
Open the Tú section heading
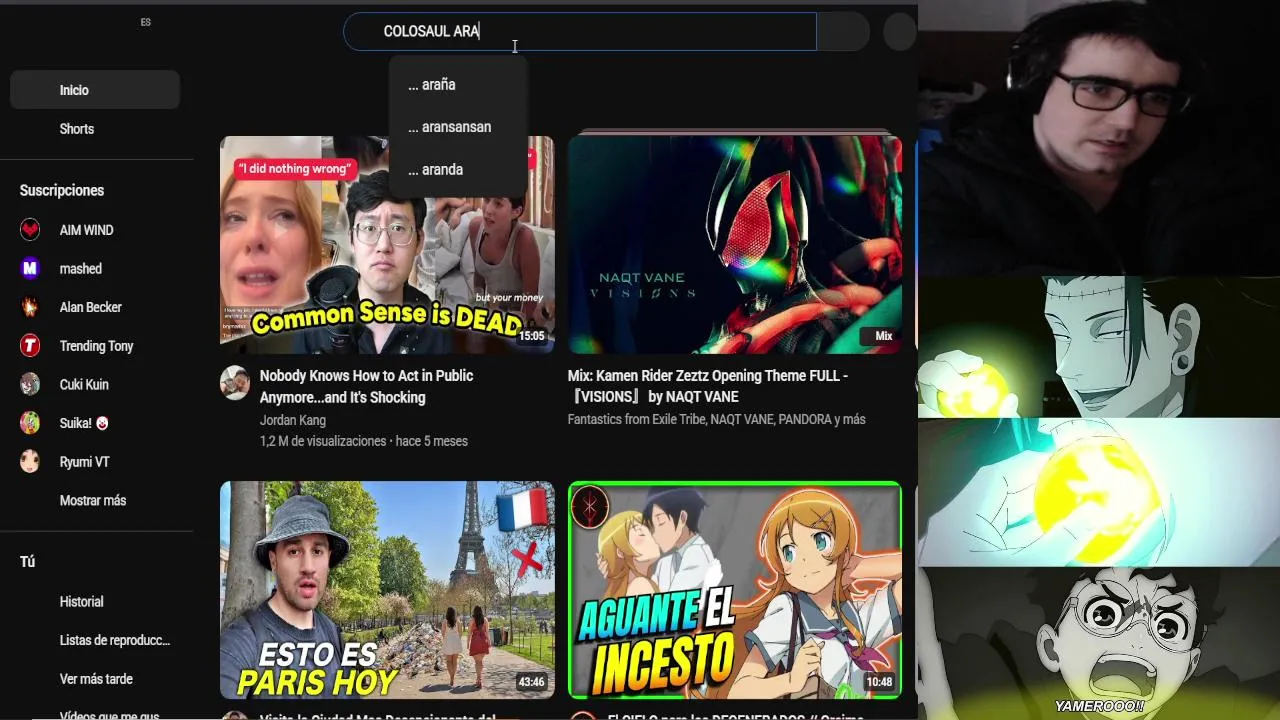[x=28, y=562]
